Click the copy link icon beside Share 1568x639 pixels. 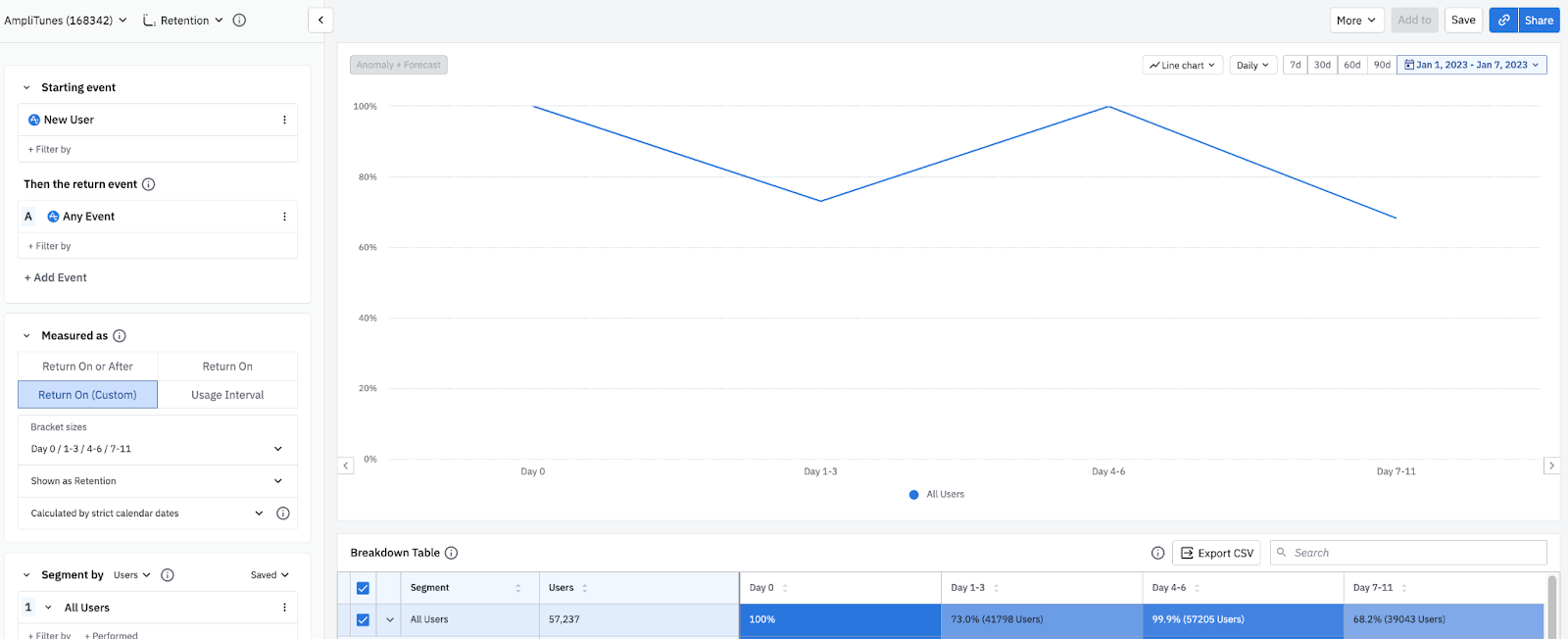[1503, 21]
